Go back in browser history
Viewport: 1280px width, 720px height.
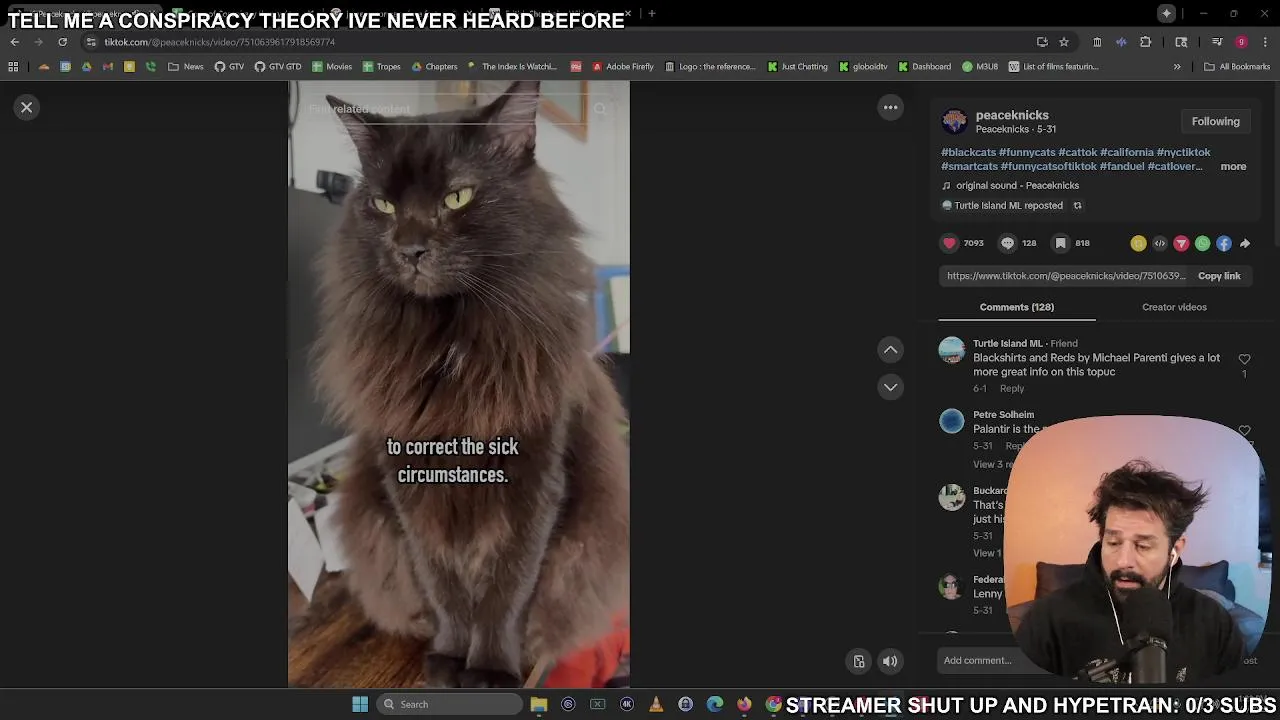[15, 42]
